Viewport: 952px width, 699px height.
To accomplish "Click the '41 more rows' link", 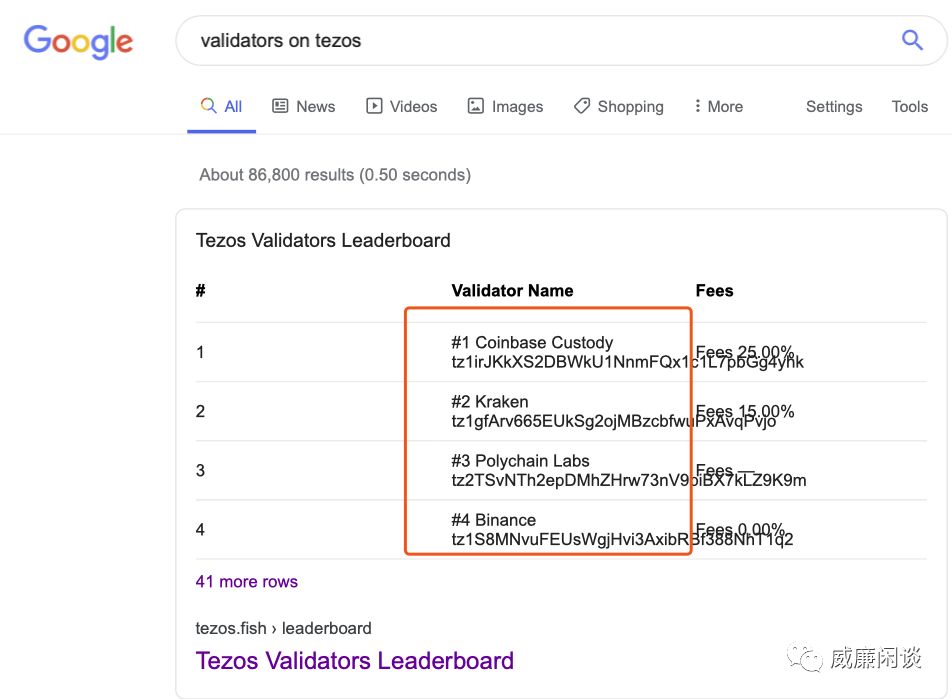I will pyautogui.click(x=246, y=582).
